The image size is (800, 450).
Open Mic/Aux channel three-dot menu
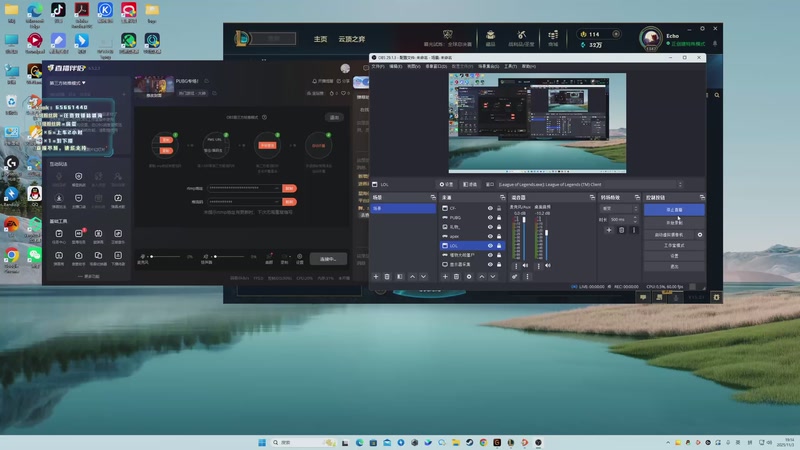point(516,265)
